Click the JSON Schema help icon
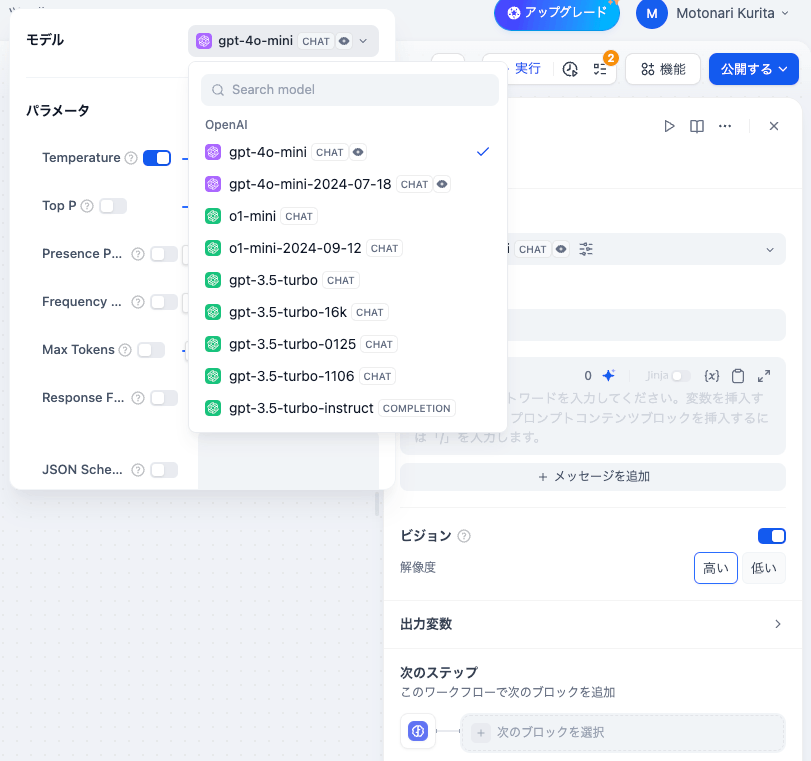 click(x=138, y=470)
